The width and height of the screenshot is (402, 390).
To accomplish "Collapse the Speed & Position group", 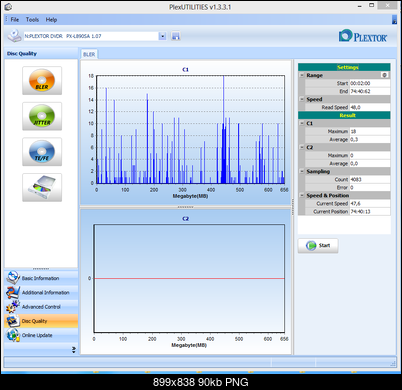I will point(302,195).
